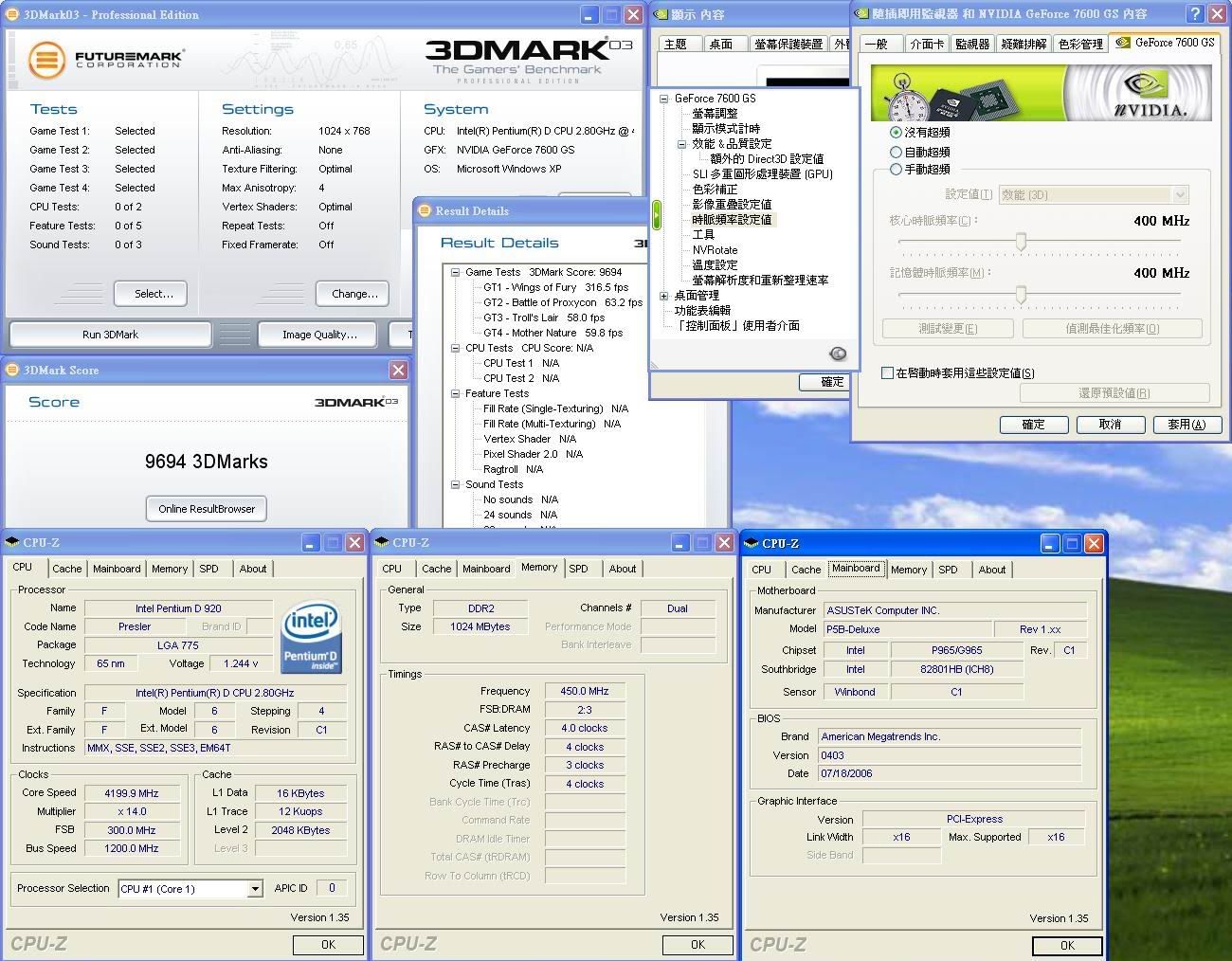Select GT1 - Wings of Fury result row
This screenshot has height=961, width=1232.
(x=555, y=287)
